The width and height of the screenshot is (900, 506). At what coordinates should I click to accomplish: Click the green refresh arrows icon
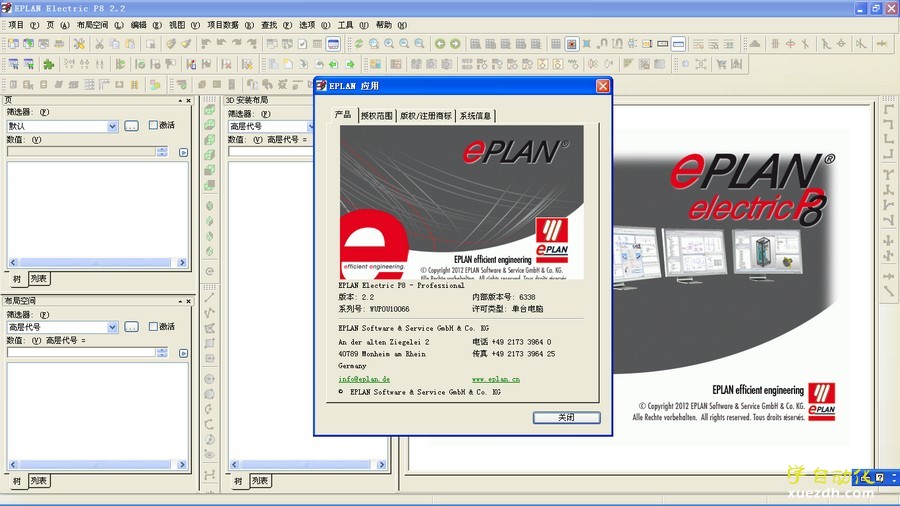tap(359, 44)
